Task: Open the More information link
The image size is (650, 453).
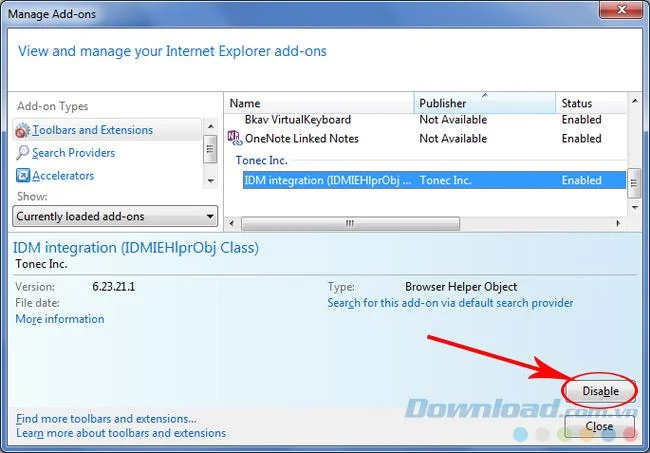Action: tap(60, 319)
